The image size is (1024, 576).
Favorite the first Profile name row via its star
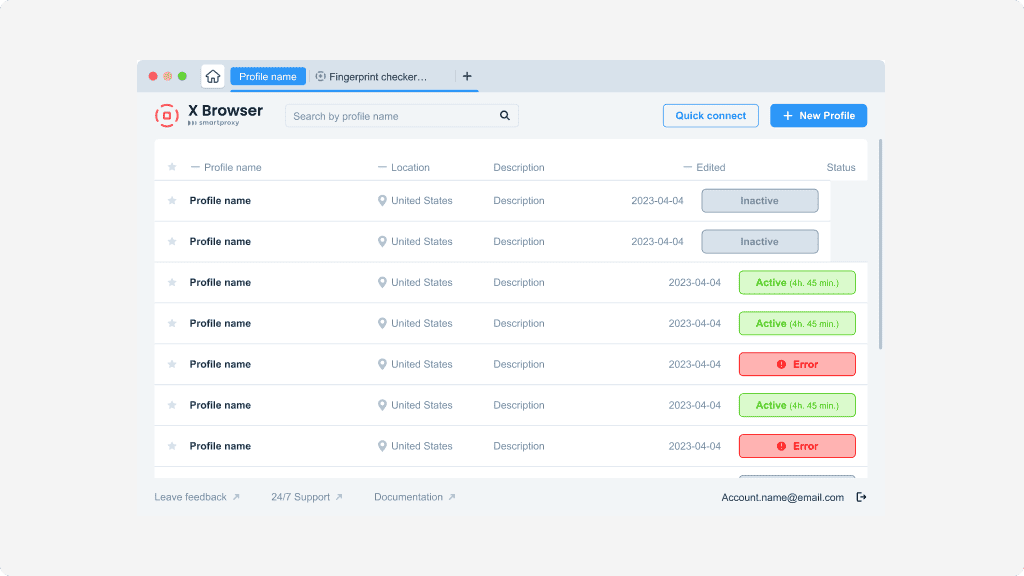(x=171, y=200)
